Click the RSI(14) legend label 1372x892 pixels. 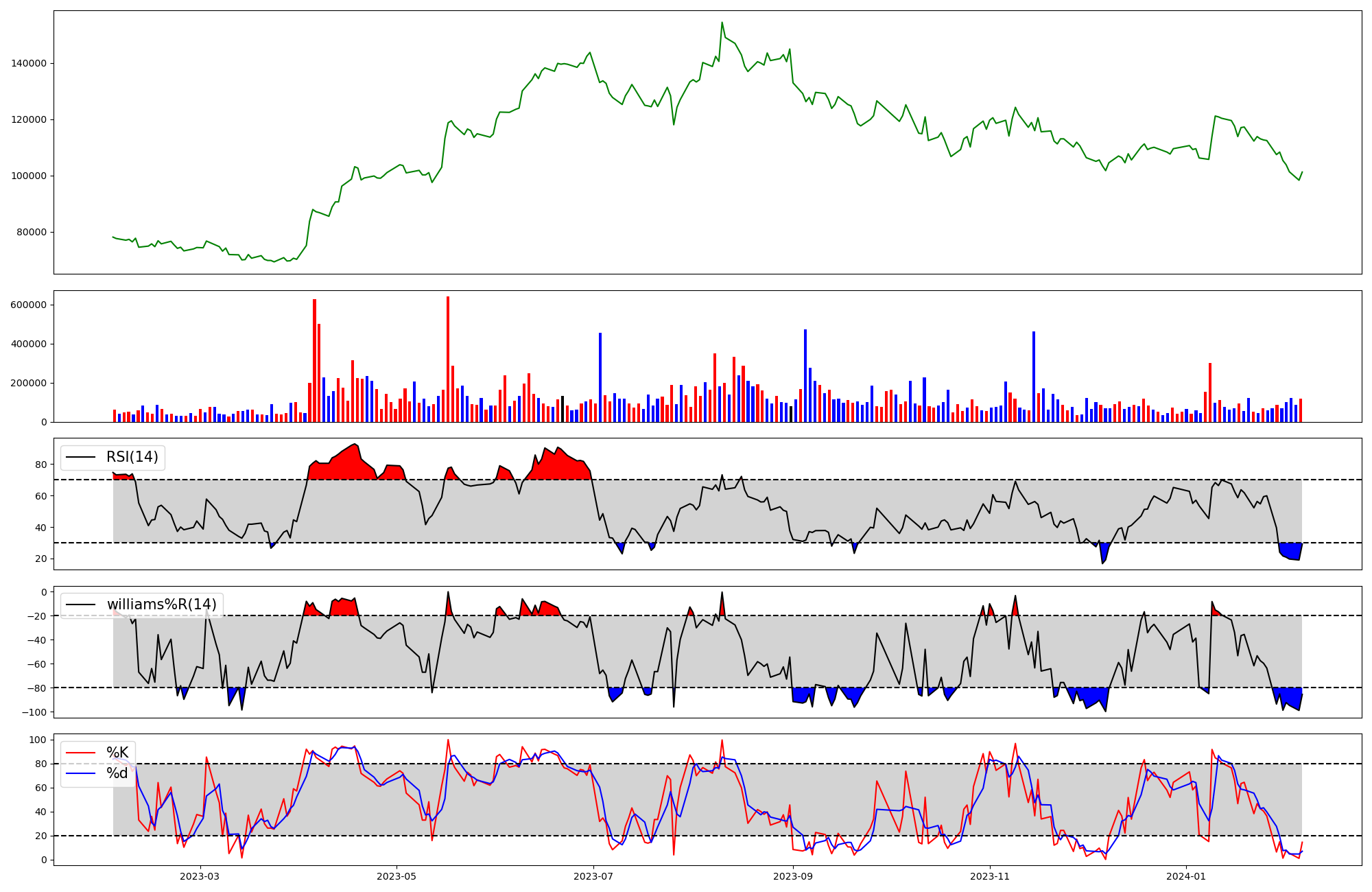tap(132, 457)
